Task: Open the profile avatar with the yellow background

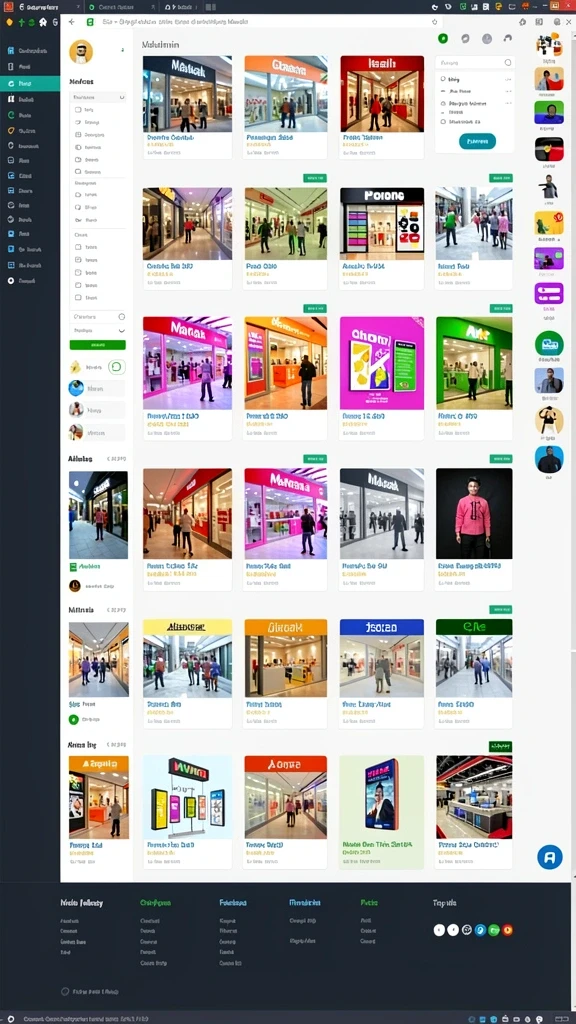Action: point(81,52)
